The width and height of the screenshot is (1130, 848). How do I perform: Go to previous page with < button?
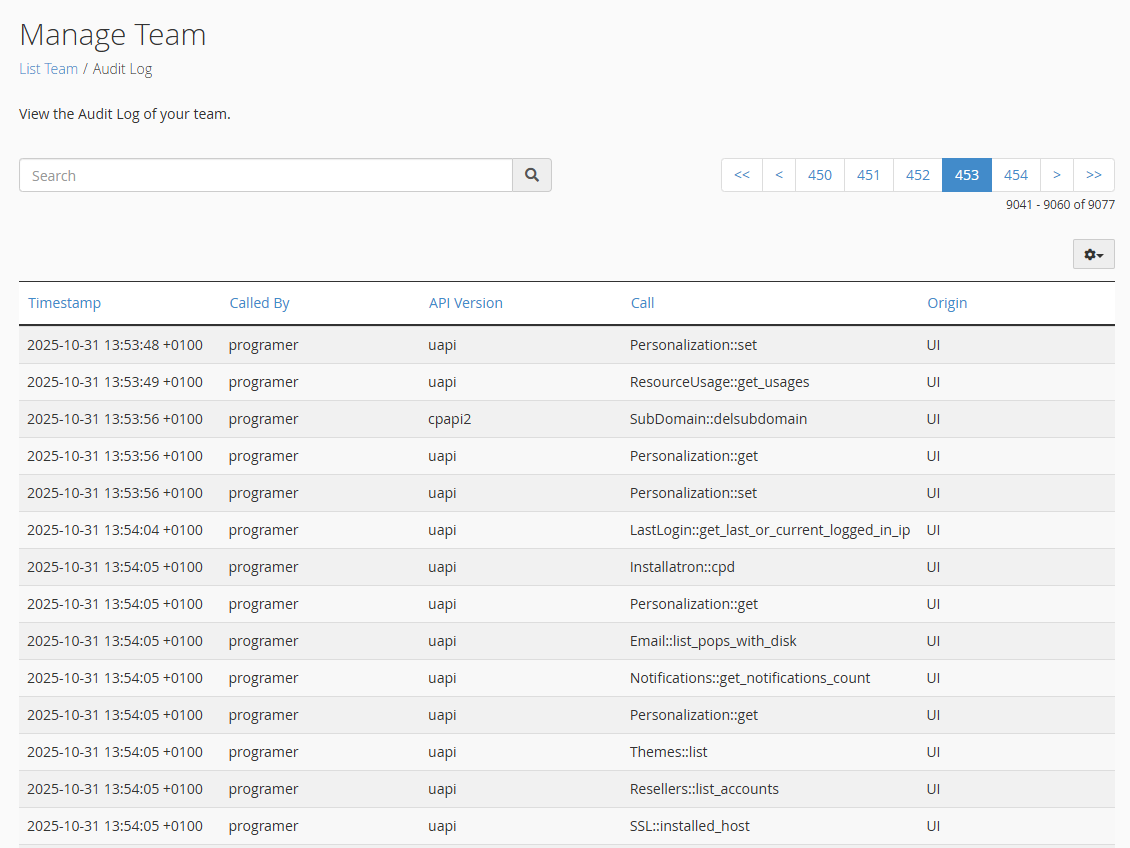click(x=778, y=175)
